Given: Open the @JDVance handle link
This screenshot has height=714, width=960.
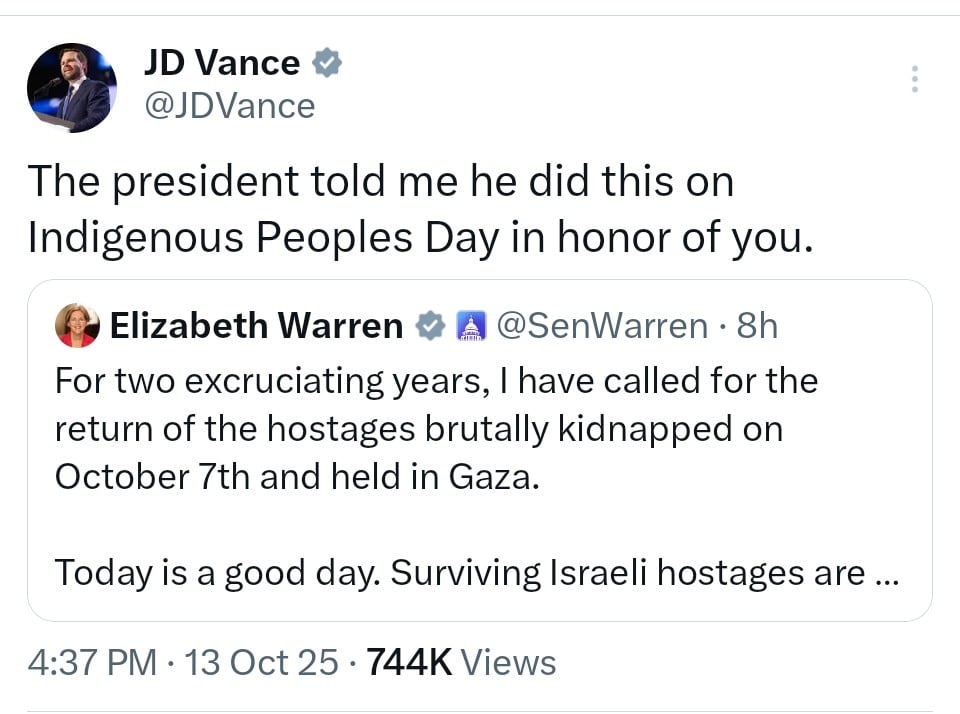Looking at the screenshot, I should click(x=229, y=105).
